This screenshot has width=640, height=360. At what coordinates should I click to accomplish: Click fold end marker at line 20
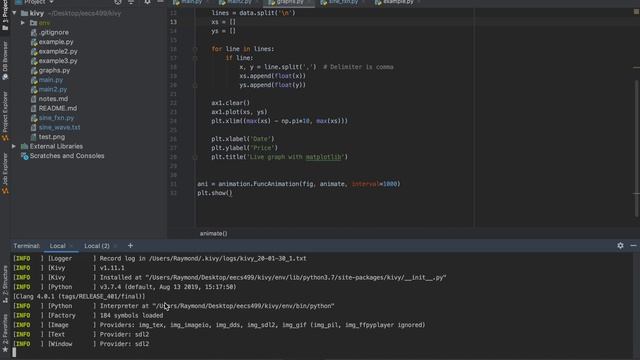click(x=195, y=85)
